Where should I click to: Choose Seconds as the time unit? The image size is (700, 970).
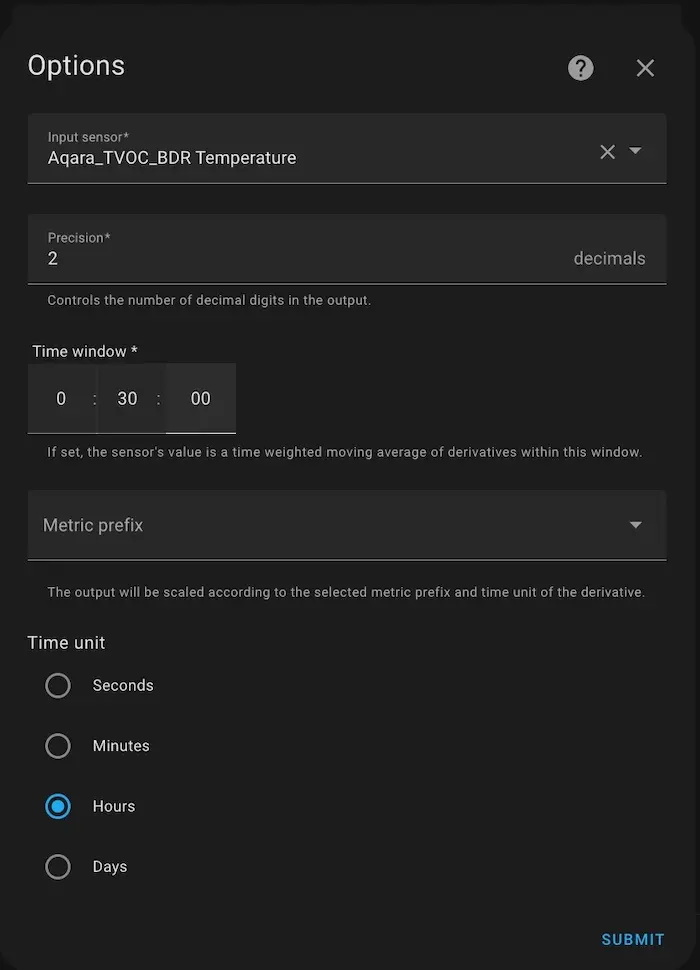(58, 685)
